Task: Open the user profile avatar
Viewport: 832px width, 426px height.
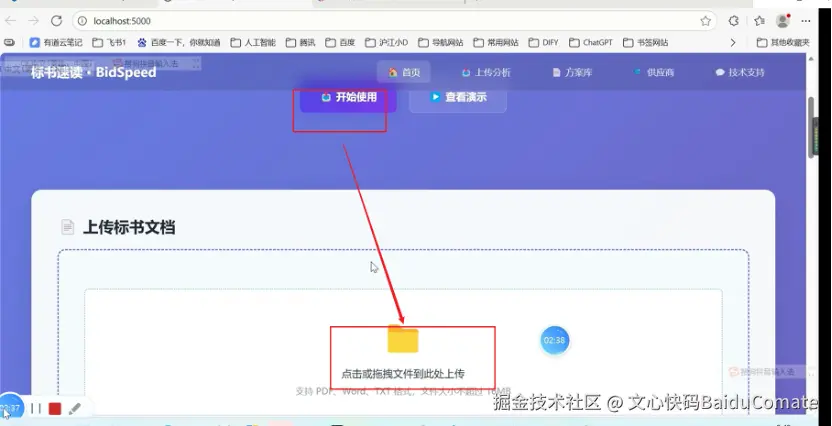Action: click(x=783, y=21)
